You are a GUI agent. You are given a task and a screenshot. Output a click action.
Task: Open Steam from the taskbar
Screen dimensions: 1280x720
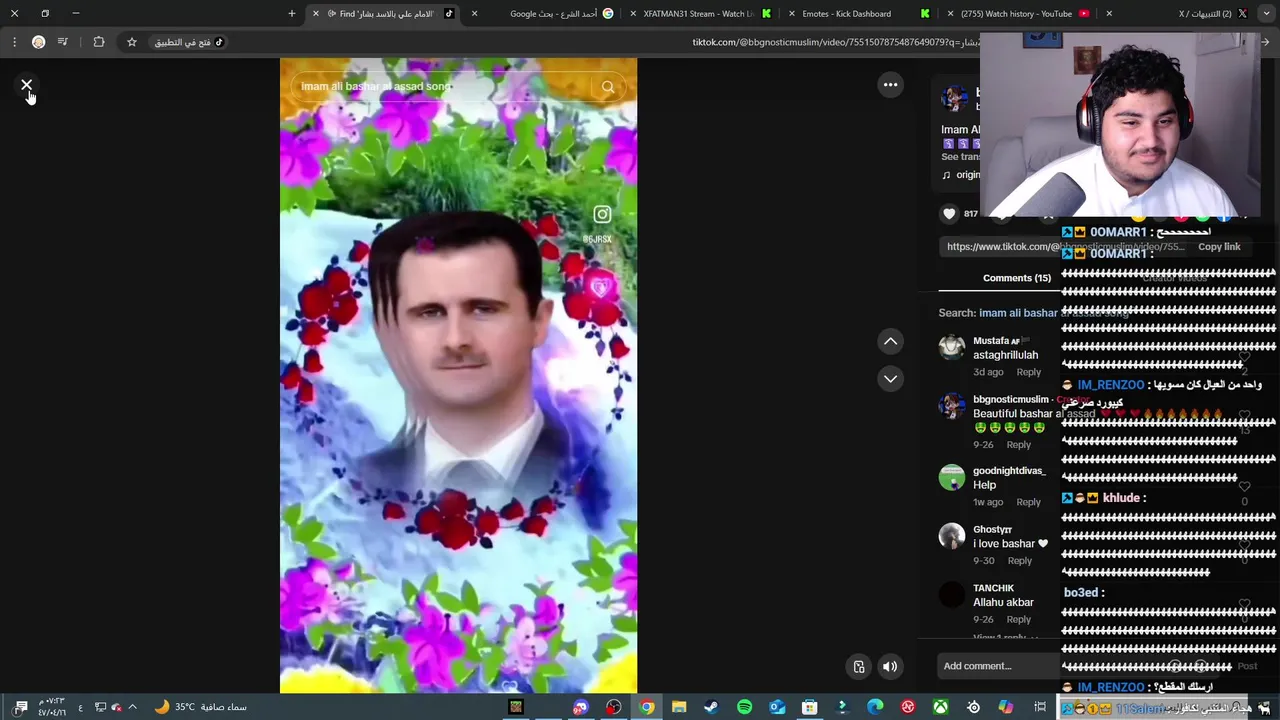point(711,707)
